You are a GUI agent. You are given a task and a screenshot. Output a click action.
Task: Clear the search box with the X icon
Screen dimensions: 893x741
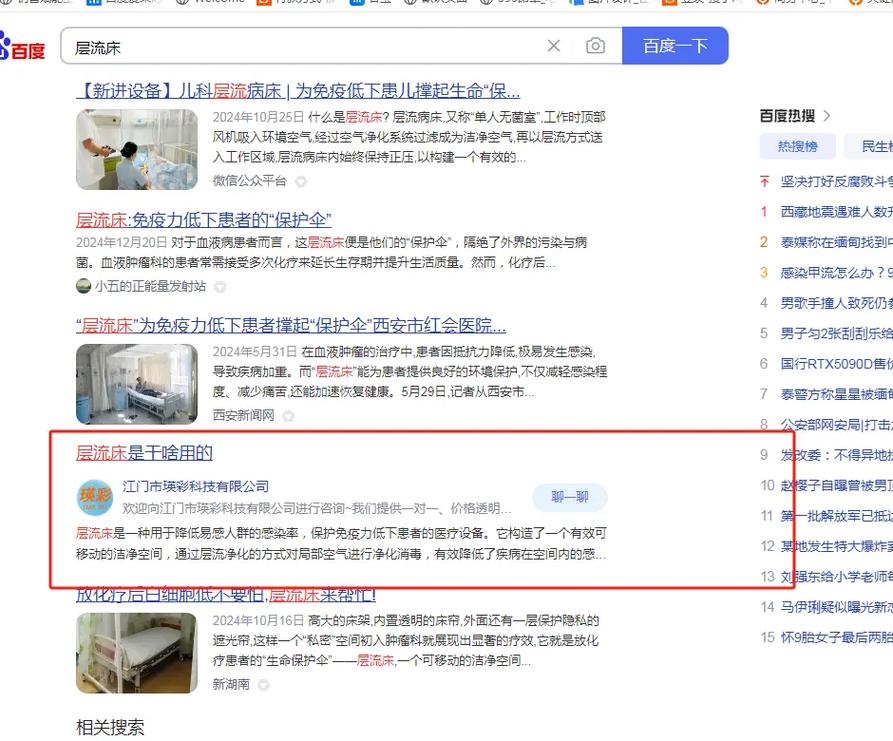pos(554,46)
